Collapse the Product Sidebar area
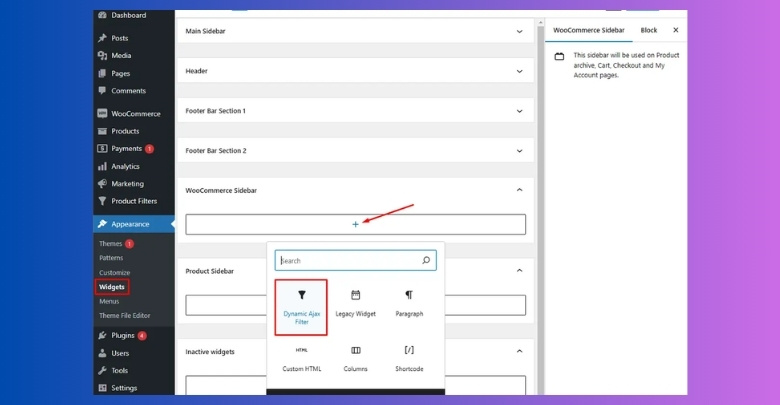This screenshot has height=405, width=780. point(519,271)
